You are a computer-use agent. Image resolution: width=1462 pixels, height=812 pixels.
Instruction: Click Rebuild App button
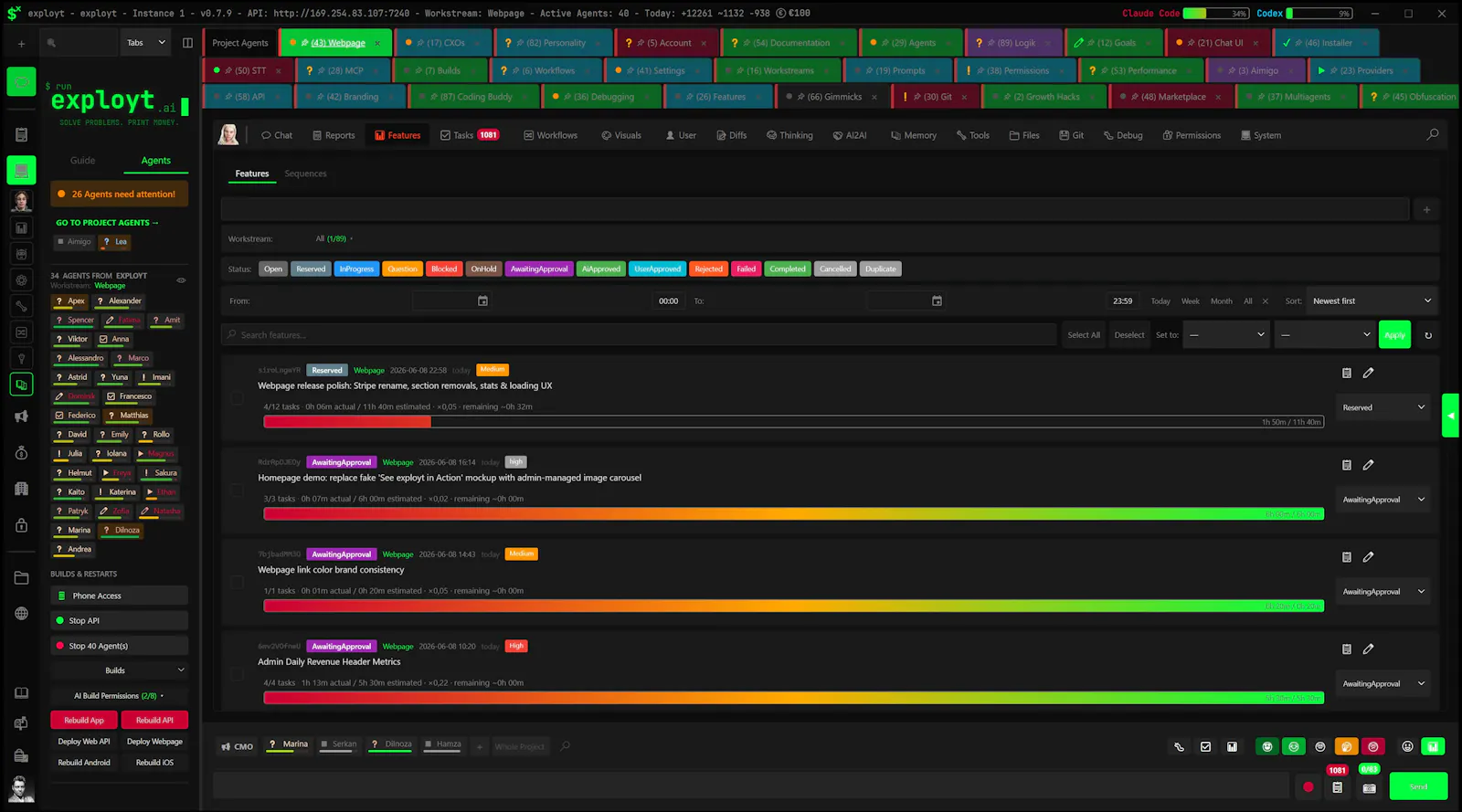(x=84, y=720)
